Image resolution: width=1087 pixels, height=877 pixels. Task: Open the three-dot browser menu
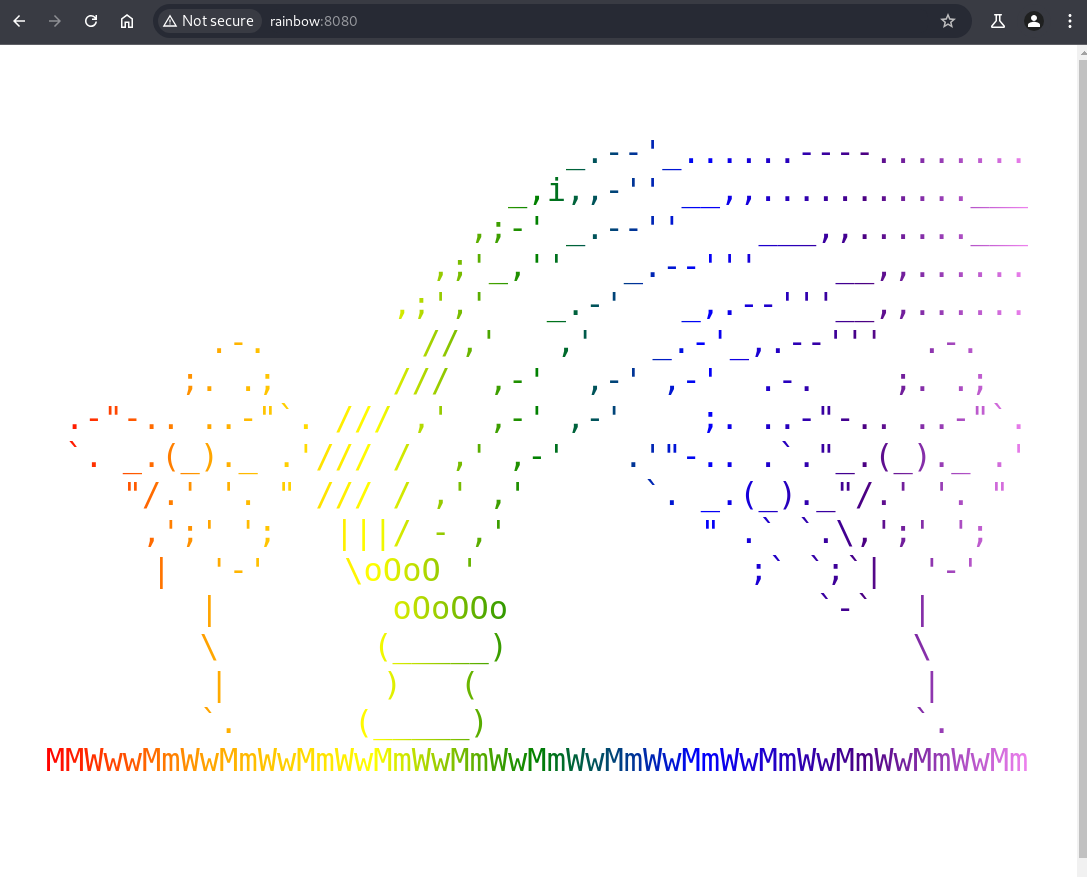click(1070, 21)
